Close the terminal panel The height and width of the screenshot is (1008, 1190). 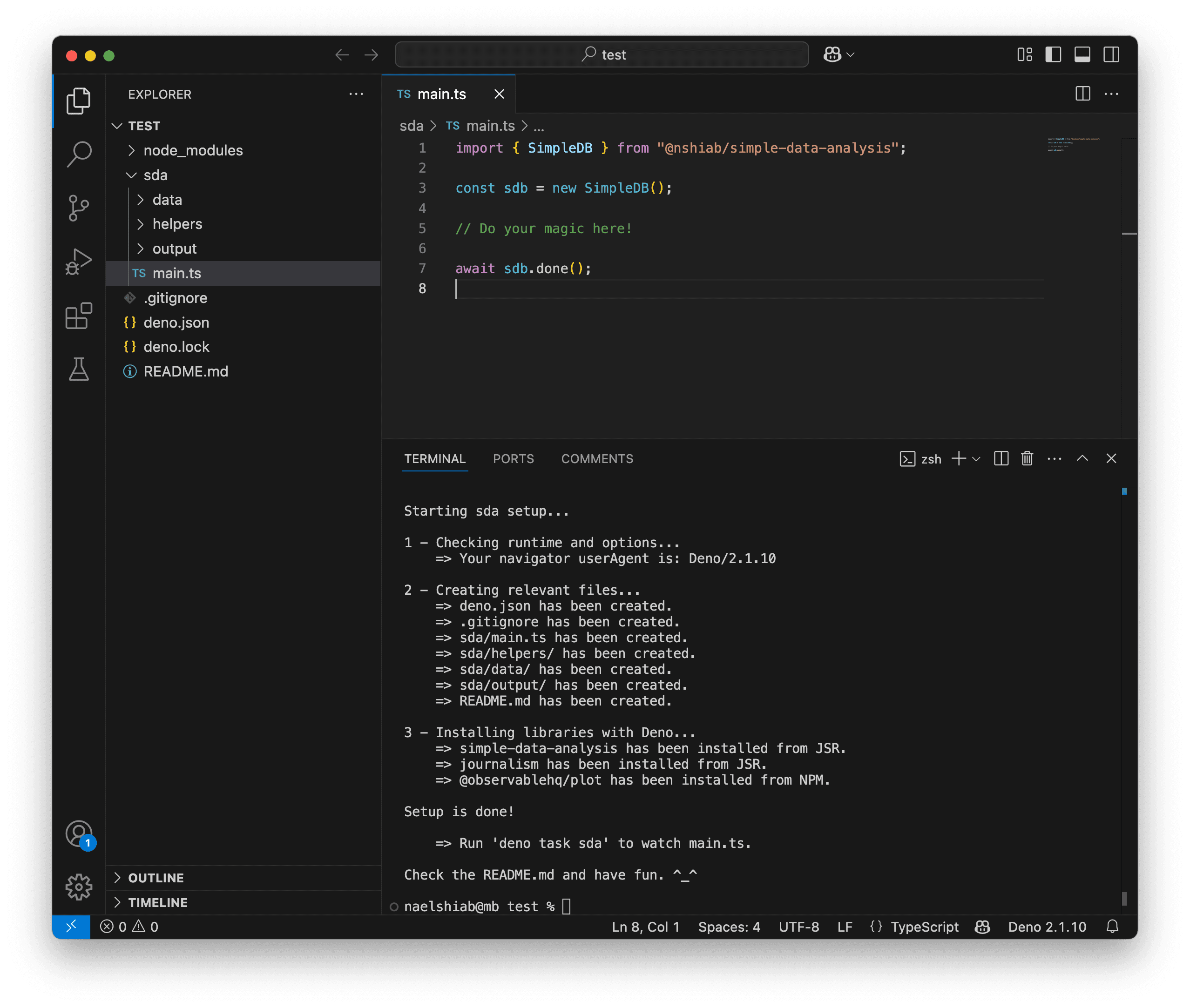coord(1112,459)
